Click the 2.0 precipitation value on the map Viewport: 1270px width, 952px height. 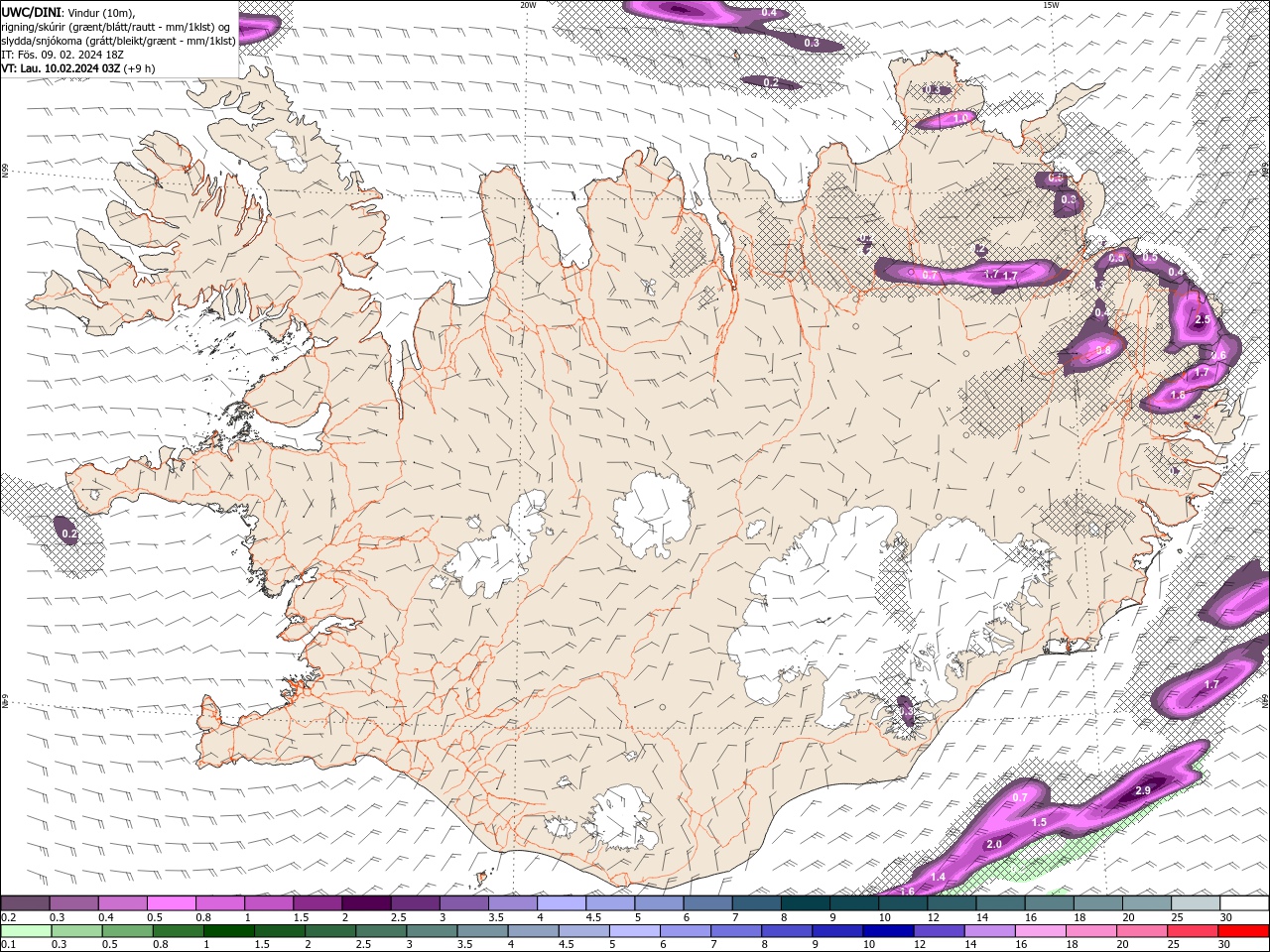994,844
